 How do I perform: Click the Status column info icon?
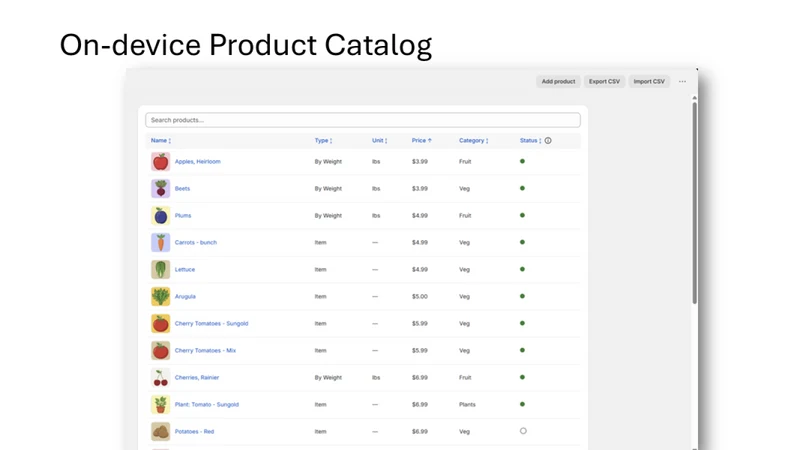coord(548,141)
